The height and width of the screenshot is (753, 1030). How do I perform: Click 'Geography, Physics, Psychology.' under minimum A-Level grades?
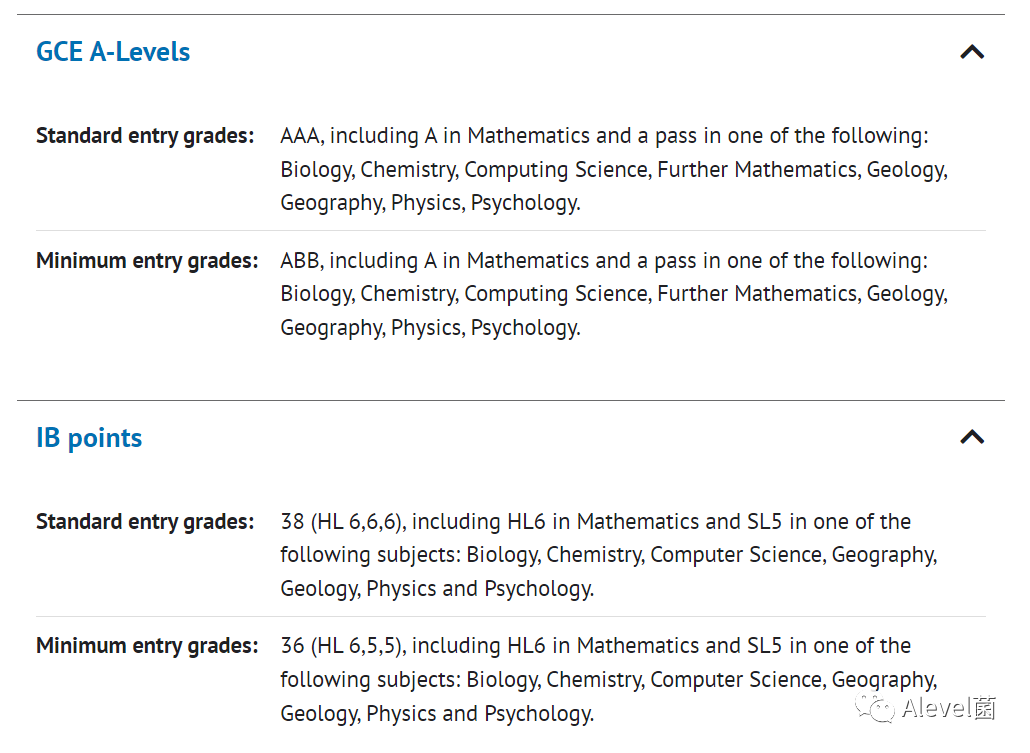pyautogui.click(x=430, y=327)
